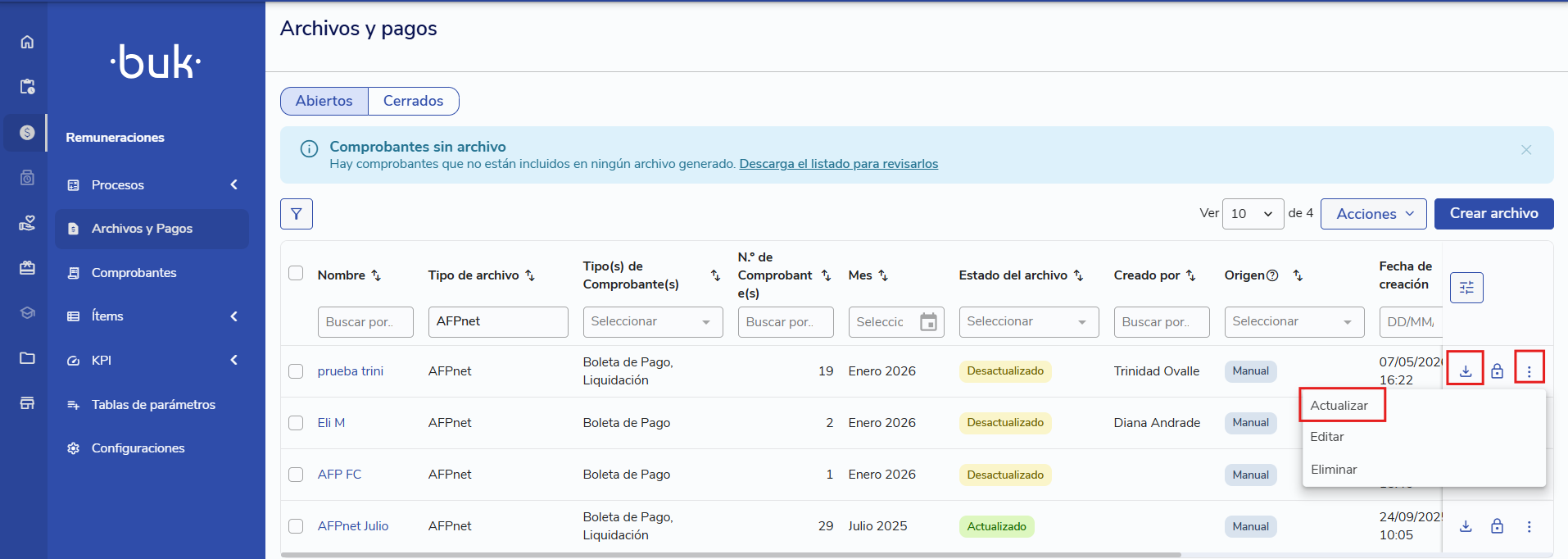Click the filter funnel icon button
1568x559 pixels.
click(297, 214)
